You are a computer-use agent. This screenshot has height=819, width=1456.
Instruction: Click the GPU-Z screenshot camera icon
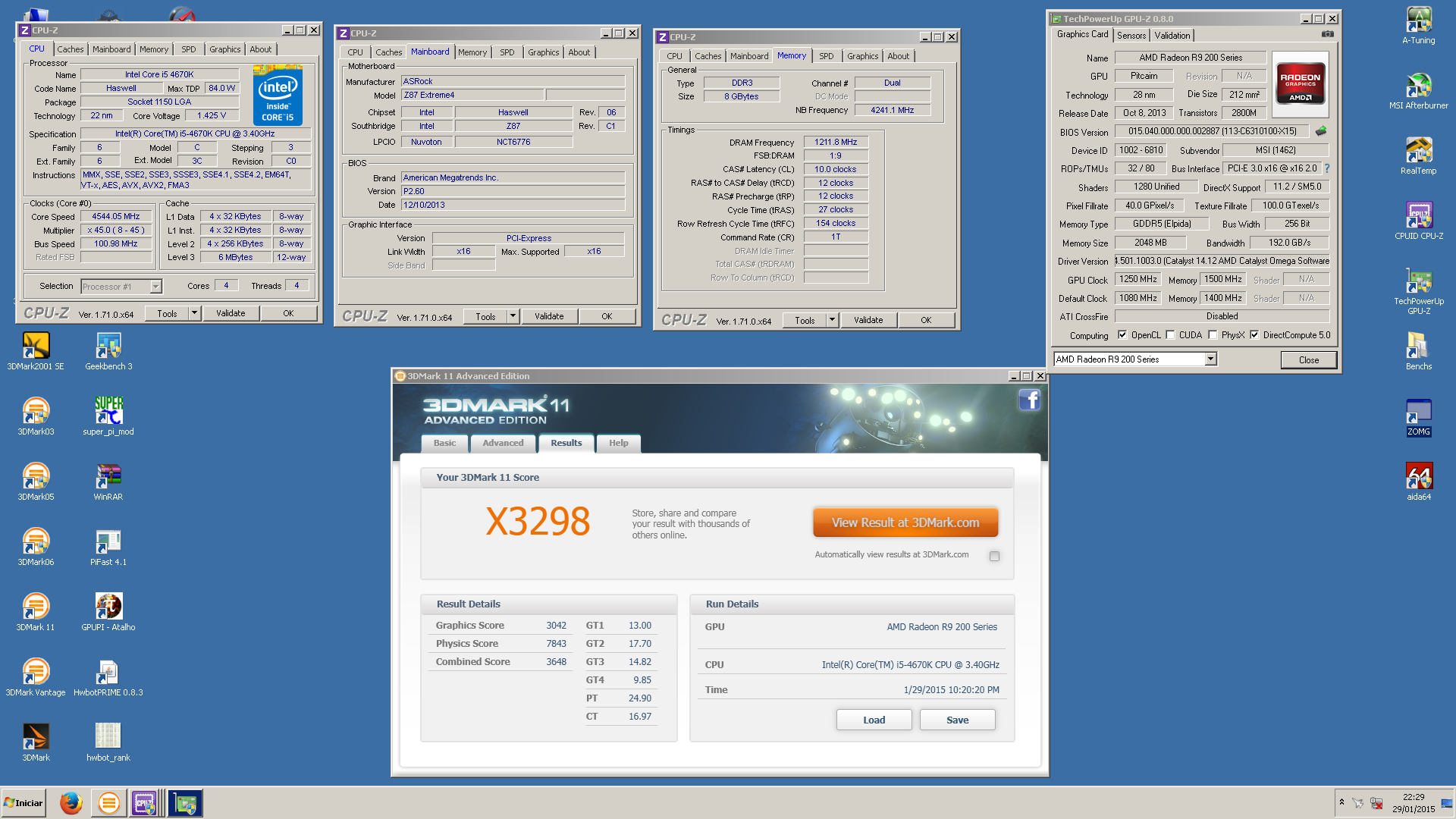(x=1327, y=34)
